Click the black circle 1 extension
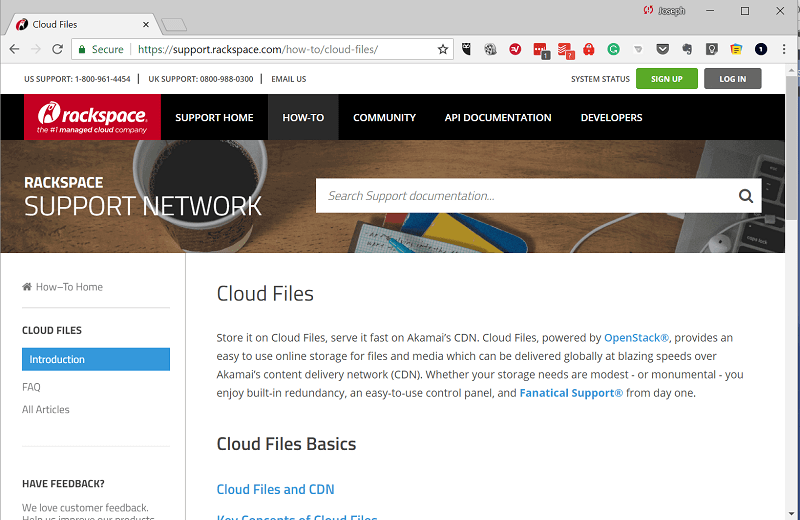The image size is (800, 520). [761, 49]
